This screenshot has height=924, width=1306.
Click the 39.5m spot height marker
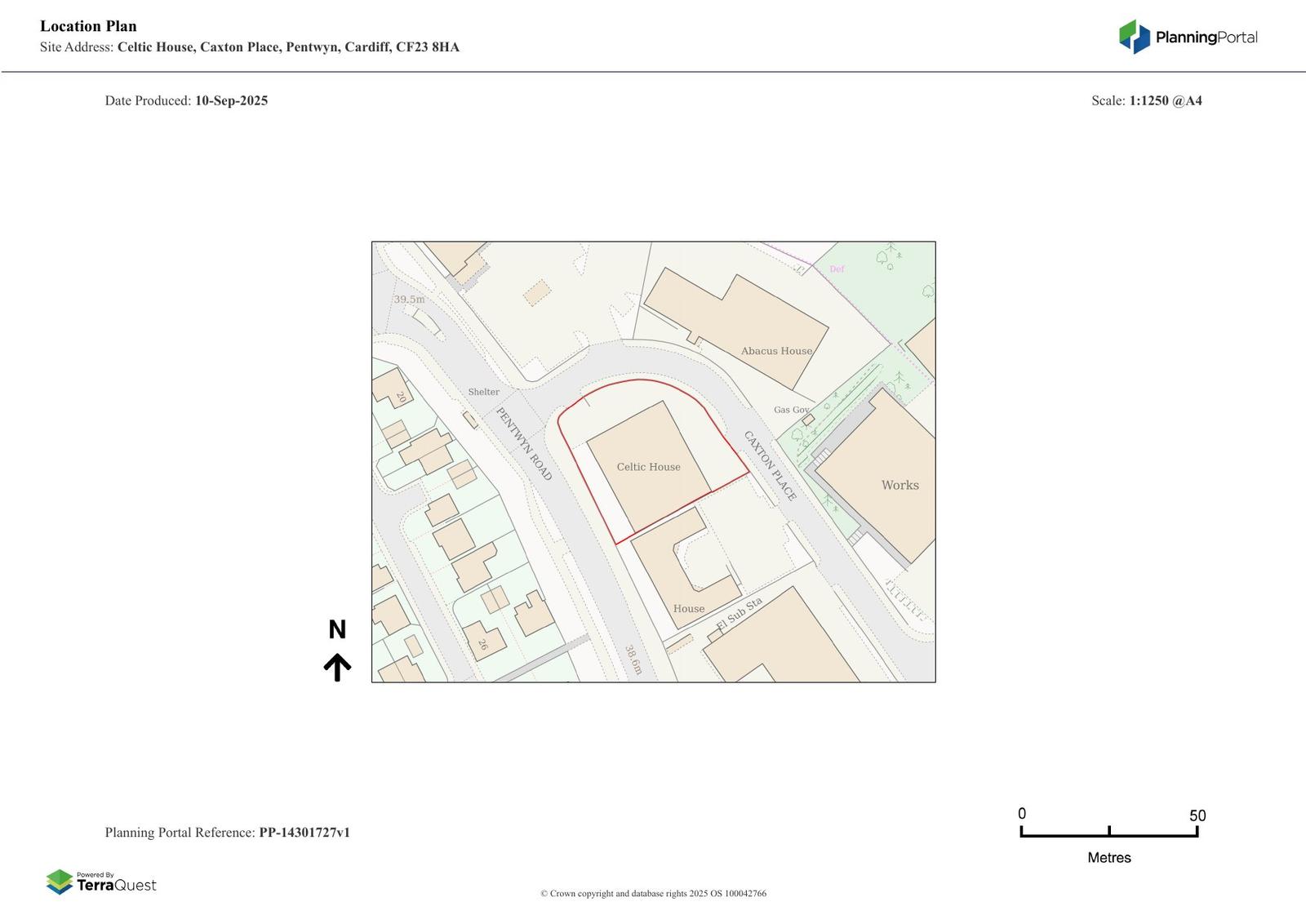tap(409, 300)
